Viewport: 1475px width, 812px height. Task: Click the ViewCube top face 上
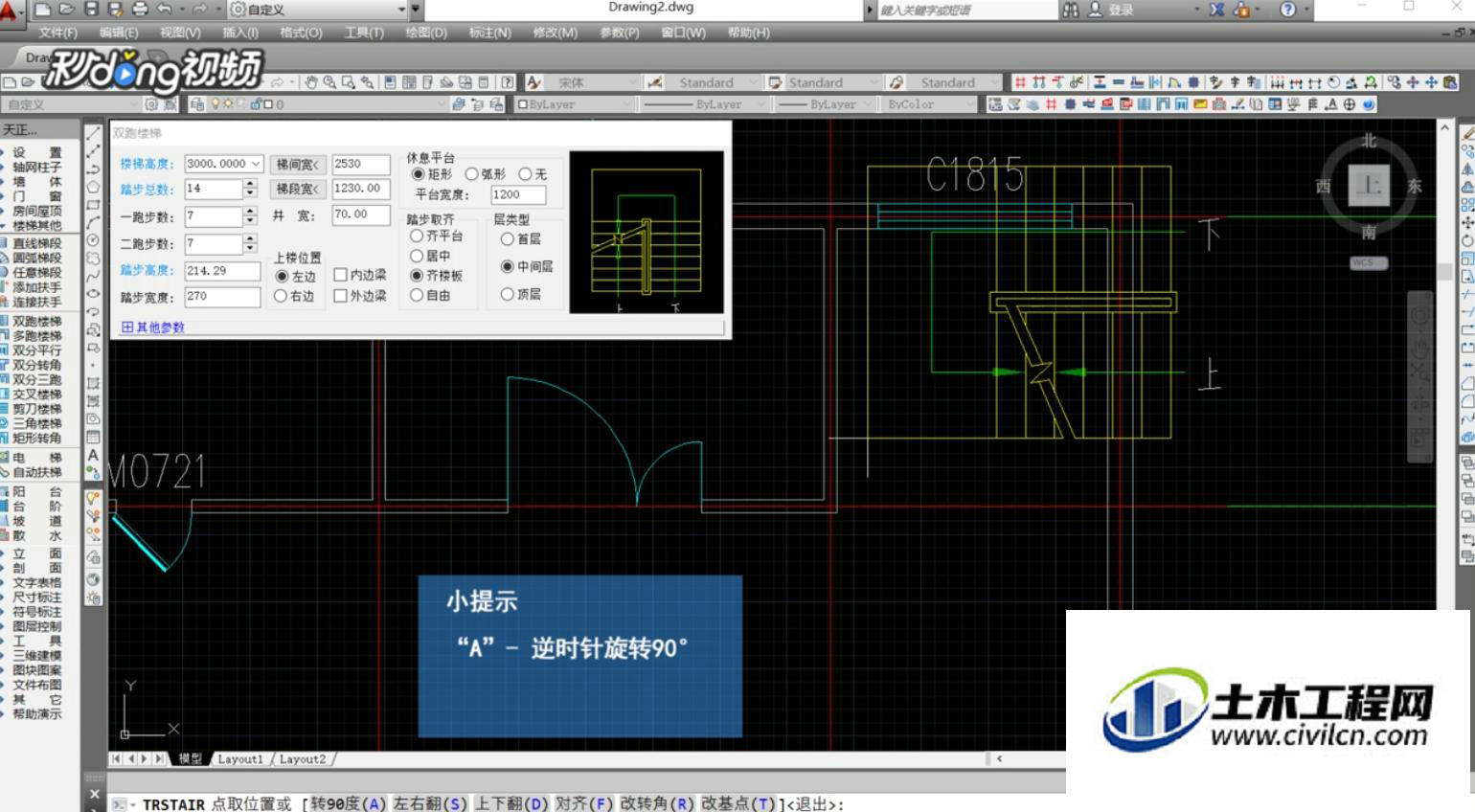coord(1369,186)
